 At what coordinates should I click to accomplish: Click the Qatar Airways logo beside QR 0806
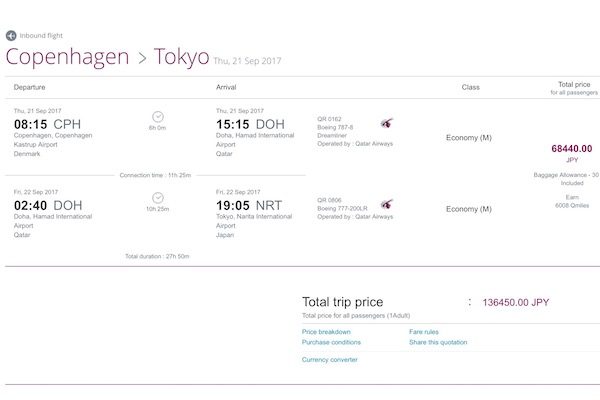click(387, 204)
